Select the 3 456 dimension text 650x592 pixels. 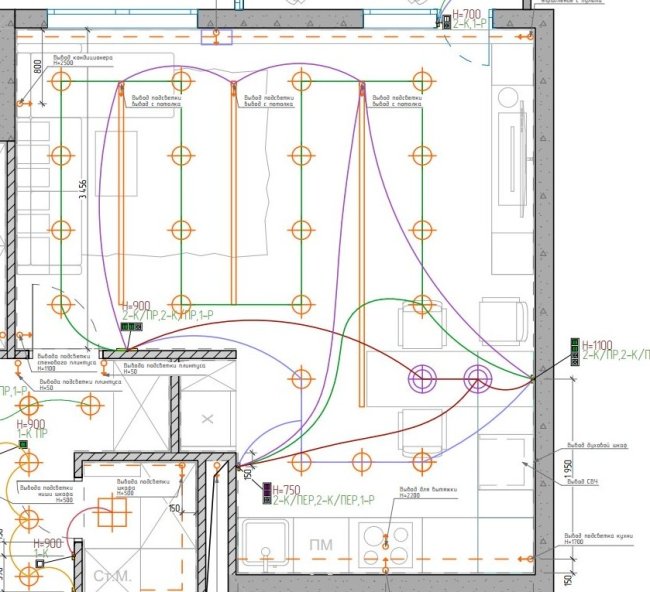[84, 190]
